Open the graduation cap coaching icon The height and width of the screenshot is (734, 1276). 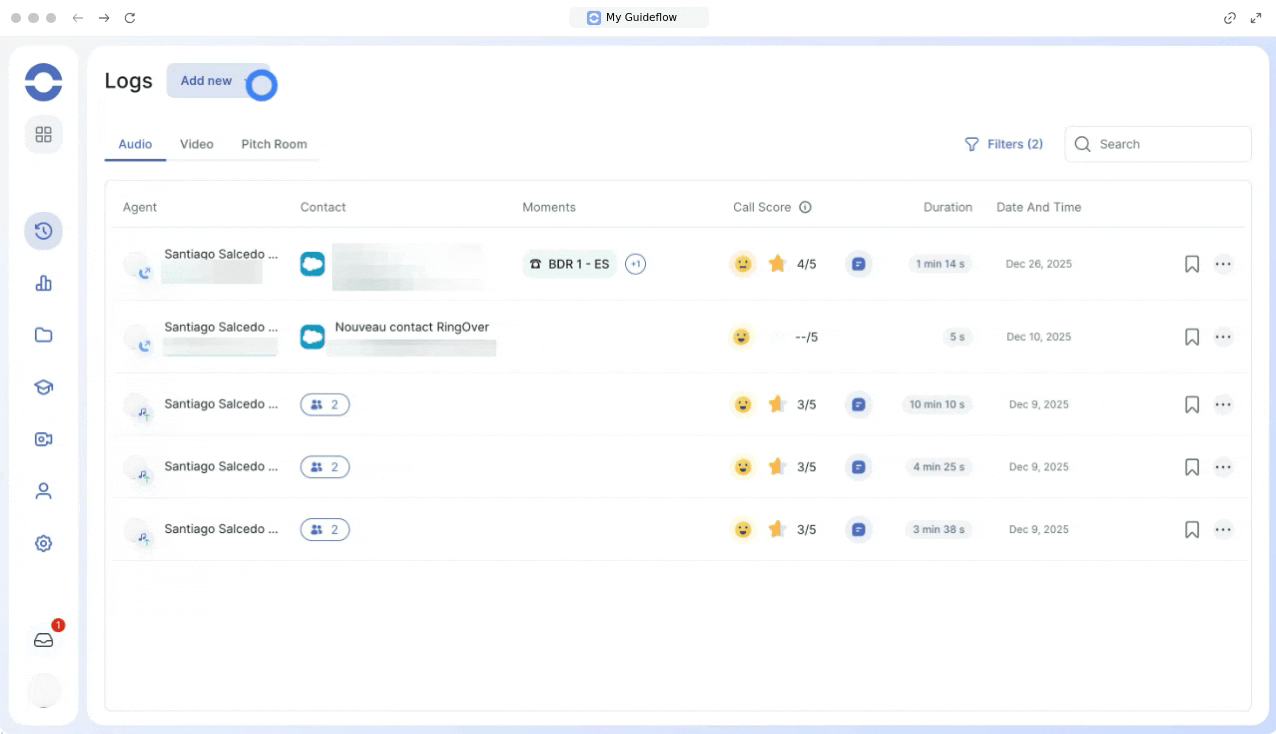click(x=43, y=387)
